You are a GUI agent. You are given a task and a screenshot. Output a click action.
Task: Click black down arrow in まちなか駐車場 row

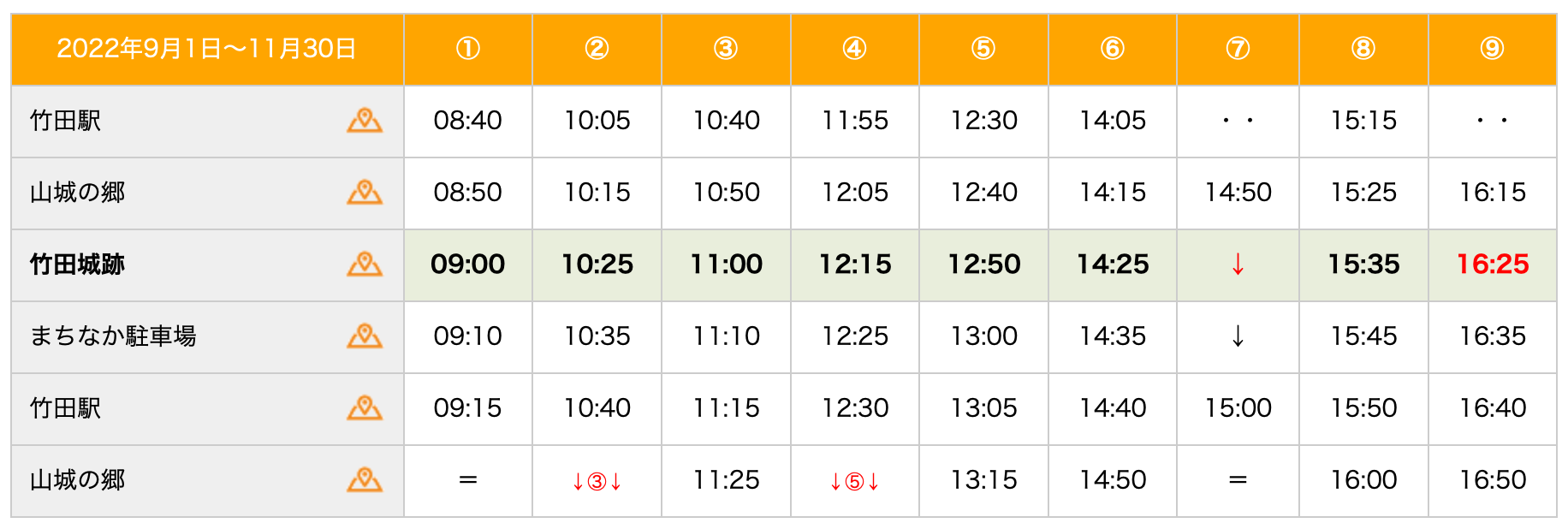pos(1238,336)
